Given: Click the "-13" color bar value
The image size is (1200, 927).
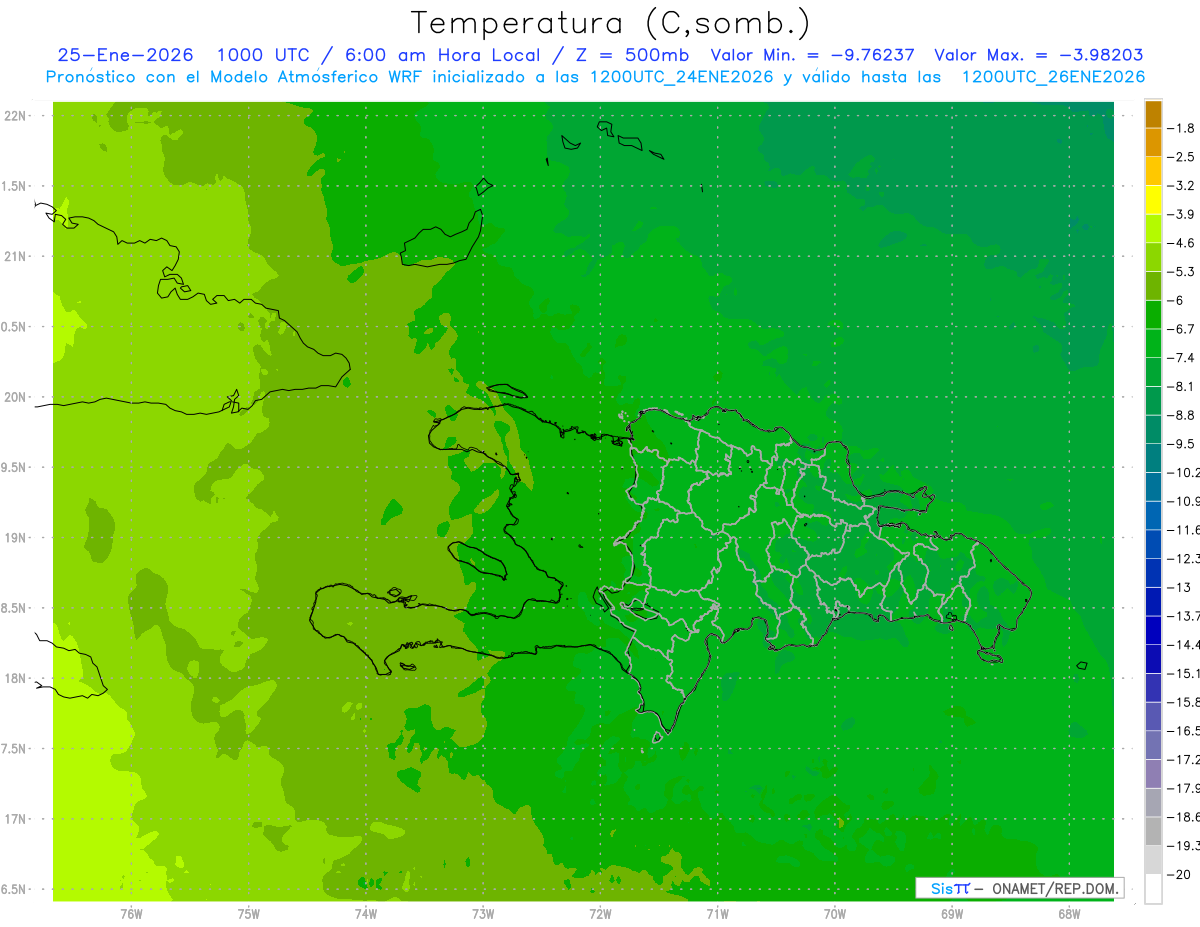Looking at the screenshot, I should (x=1179, y=587).
